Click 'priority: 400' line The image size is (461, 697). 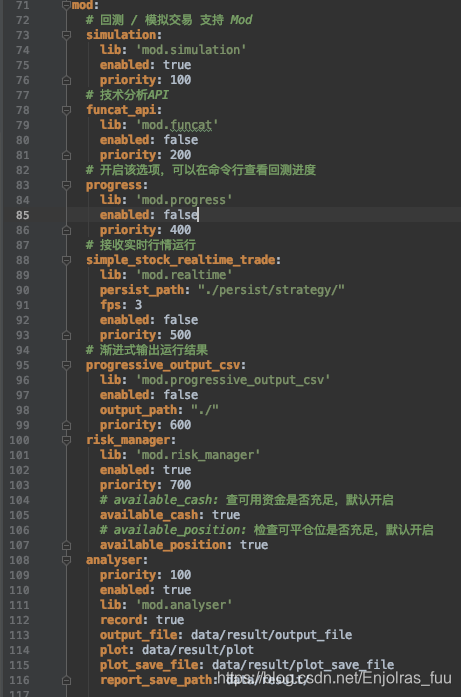pyautogui.click(x=145, y=230)
